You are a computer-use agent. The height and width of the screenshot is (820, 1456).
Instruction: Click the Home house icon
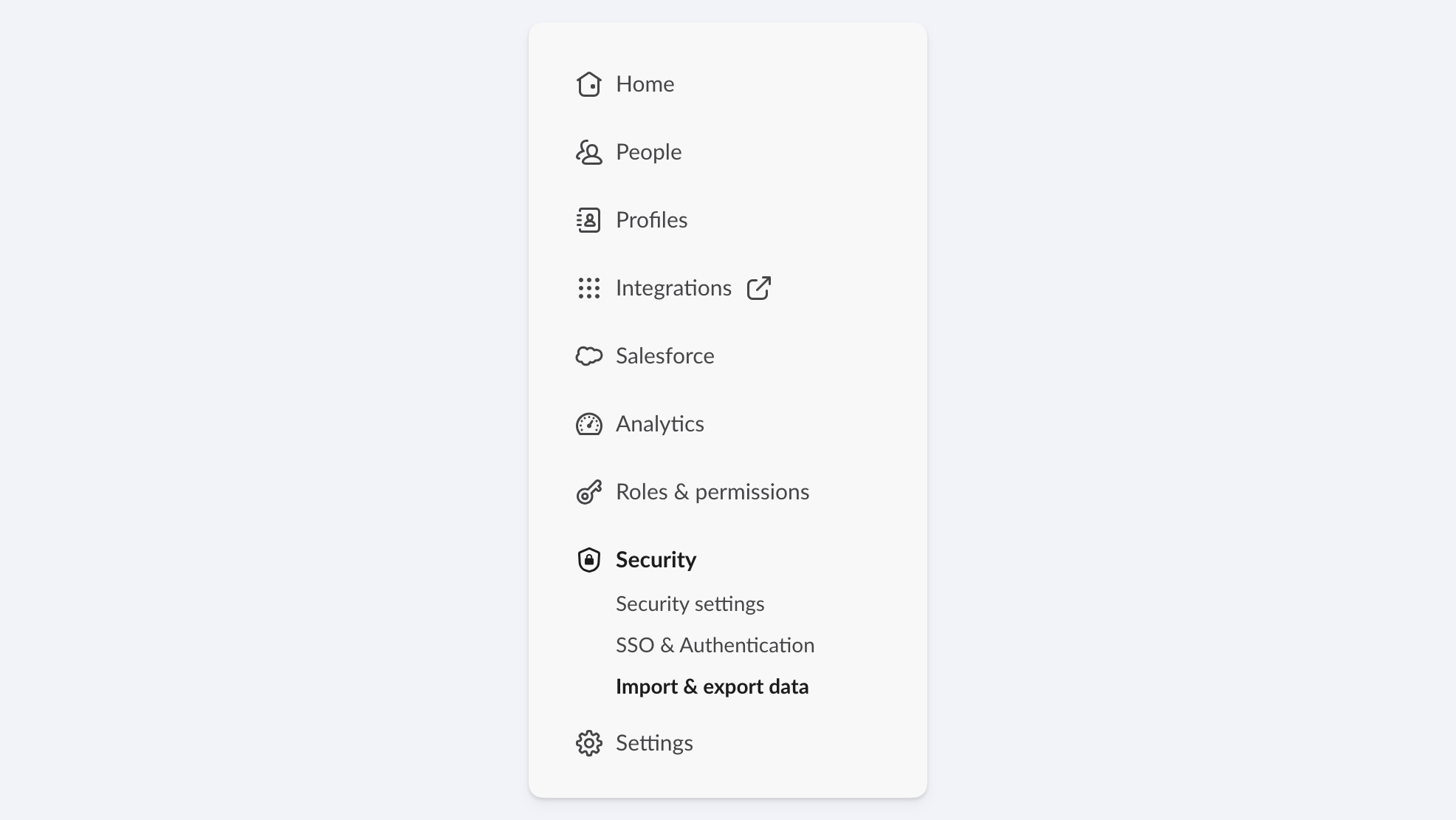tap(588, 84)
